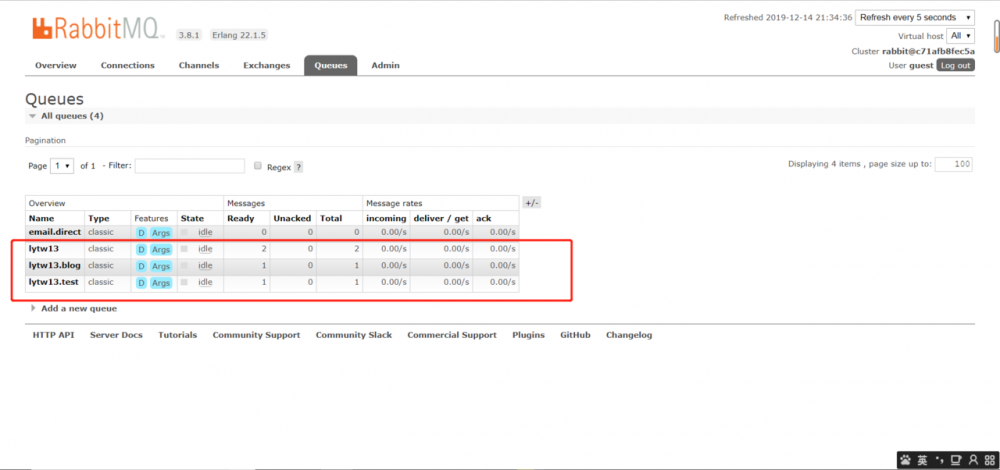Open the lytw13.test queue
This screenshot has height=470, width=1000.
[x=54, y=282]
